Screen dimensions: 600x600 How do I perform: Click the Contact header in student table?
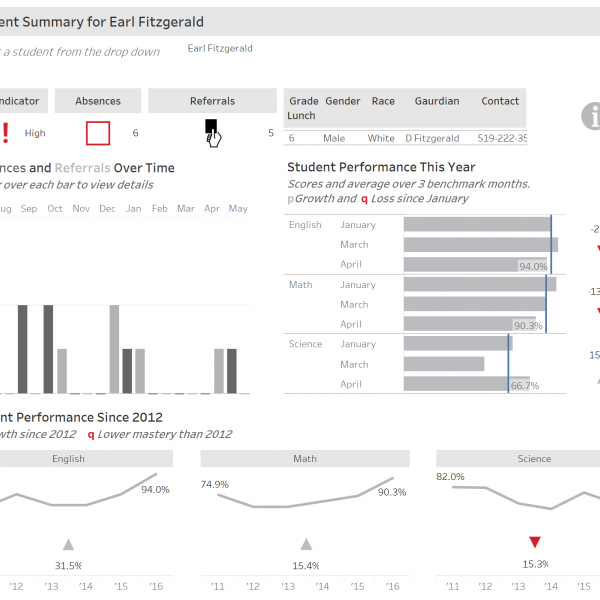(500, 101)
